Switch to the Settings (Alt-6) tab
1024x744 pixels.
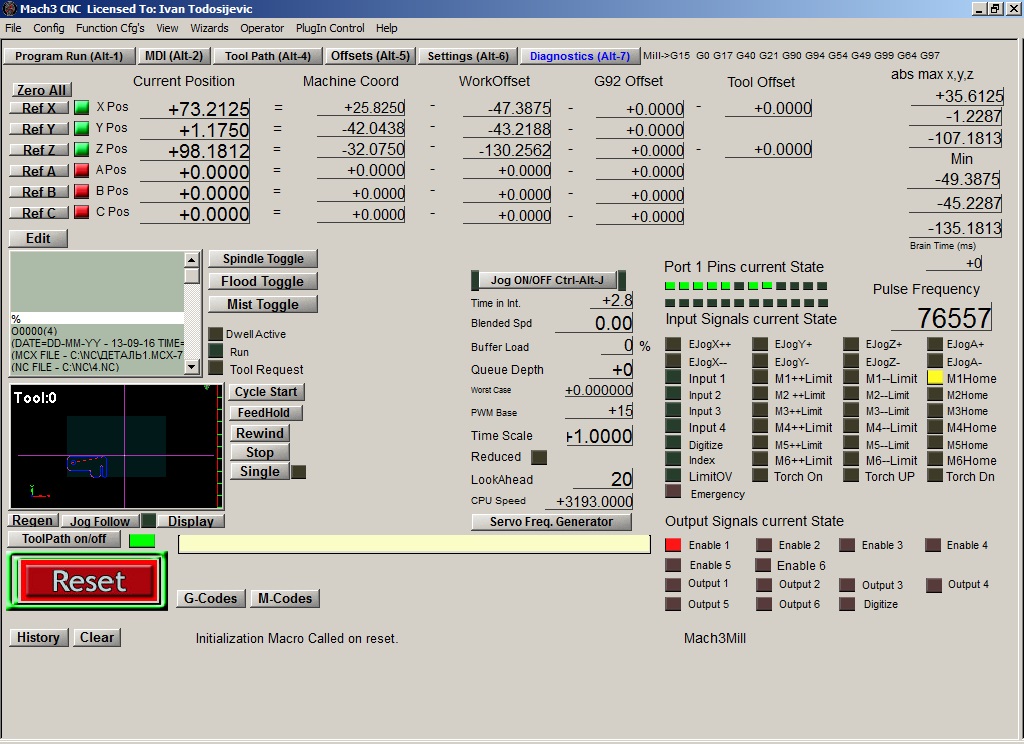point(468,56)
